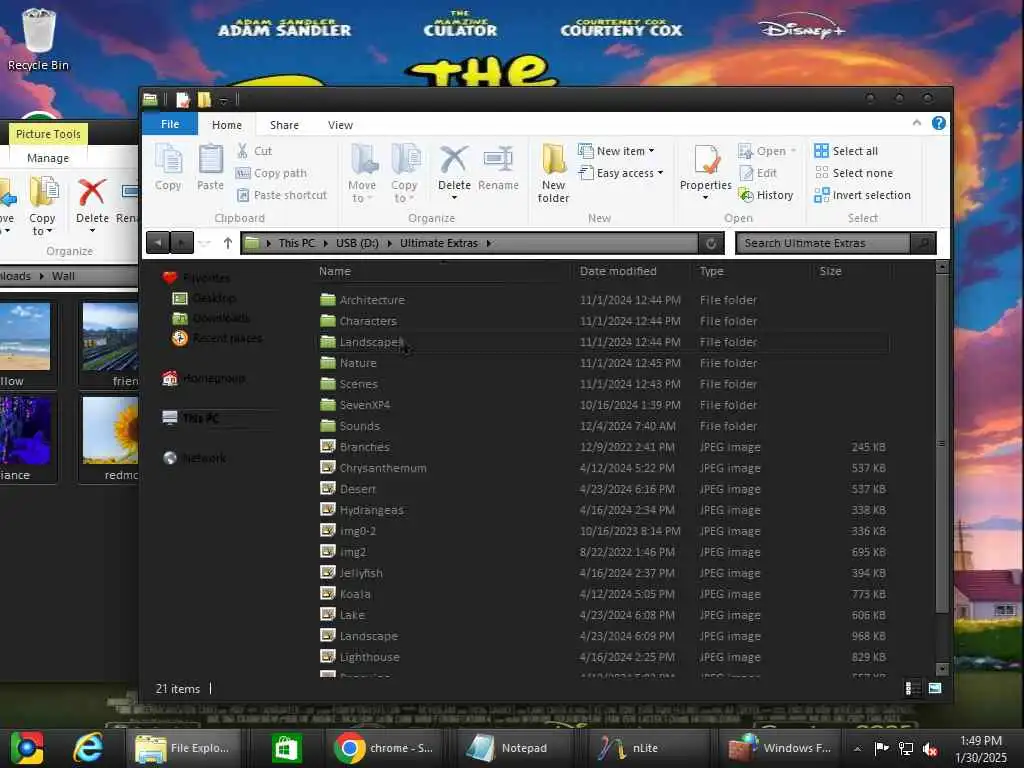
Task: Create a New folder from the ribbon
Action: (553, 173)
